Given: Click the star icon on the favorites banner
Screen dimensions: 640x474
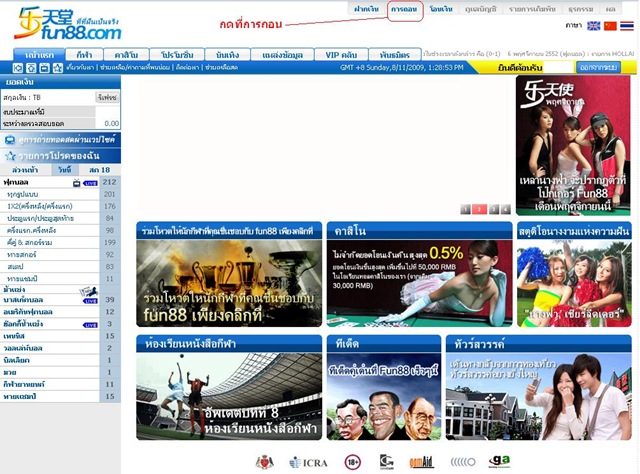Looking at the screenshot, I should (x=10, y=156).
